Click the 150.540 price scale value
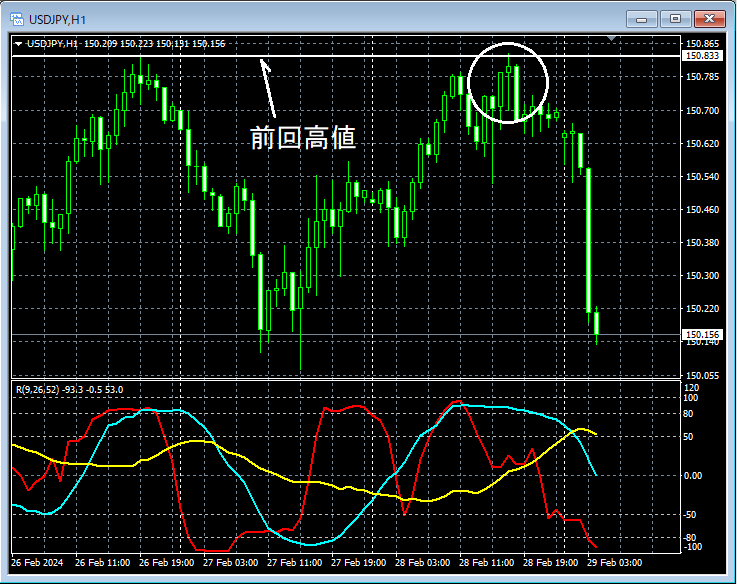Viewport: 738px width, 584px height. click(702, 176)
